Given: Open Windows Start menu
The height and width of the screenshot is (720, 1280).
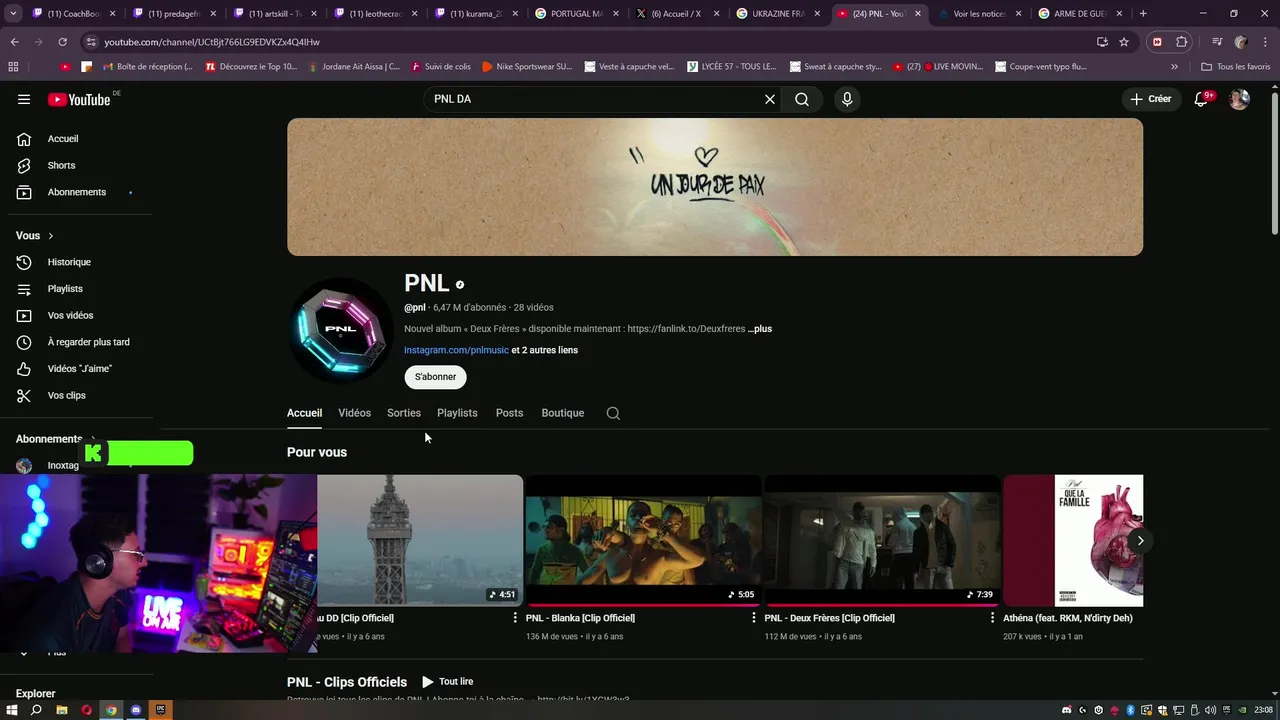Looking at the screenshot, I should 12,710.
